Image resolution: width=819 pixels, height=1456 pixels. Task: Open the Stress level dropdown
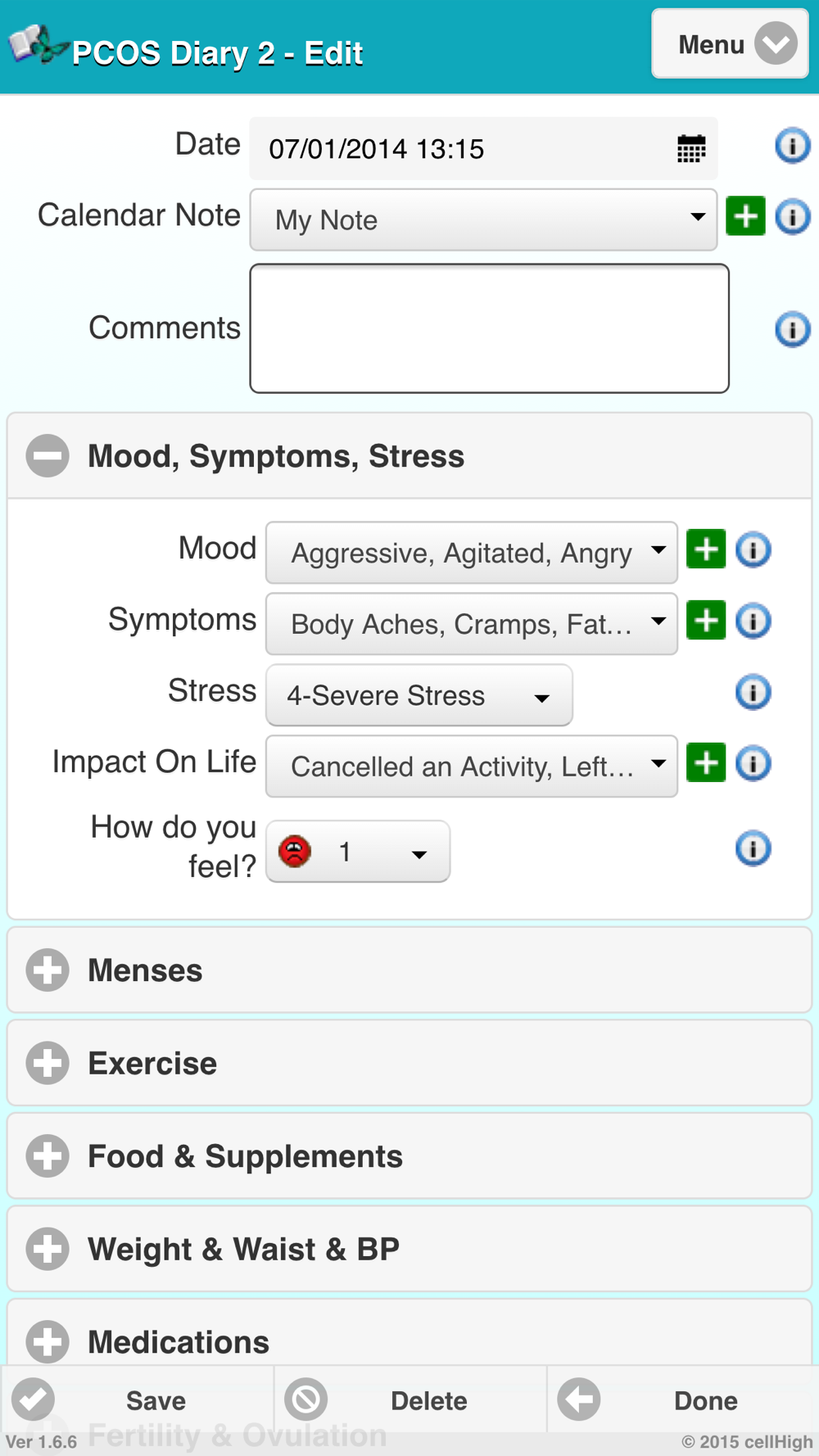[x=419, y=695]
